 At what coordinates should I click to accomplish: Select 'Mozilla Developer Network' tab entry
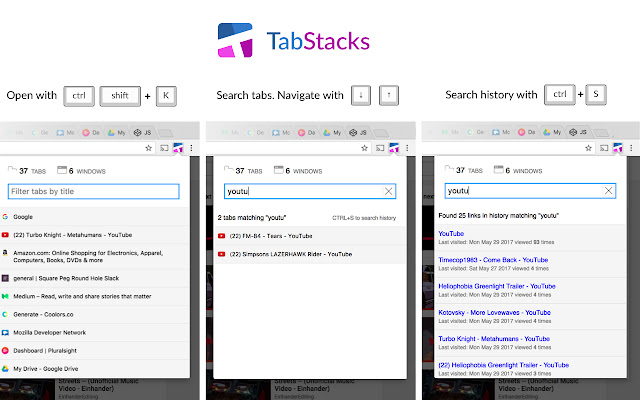pyautogui.click(x=95, y=332)
